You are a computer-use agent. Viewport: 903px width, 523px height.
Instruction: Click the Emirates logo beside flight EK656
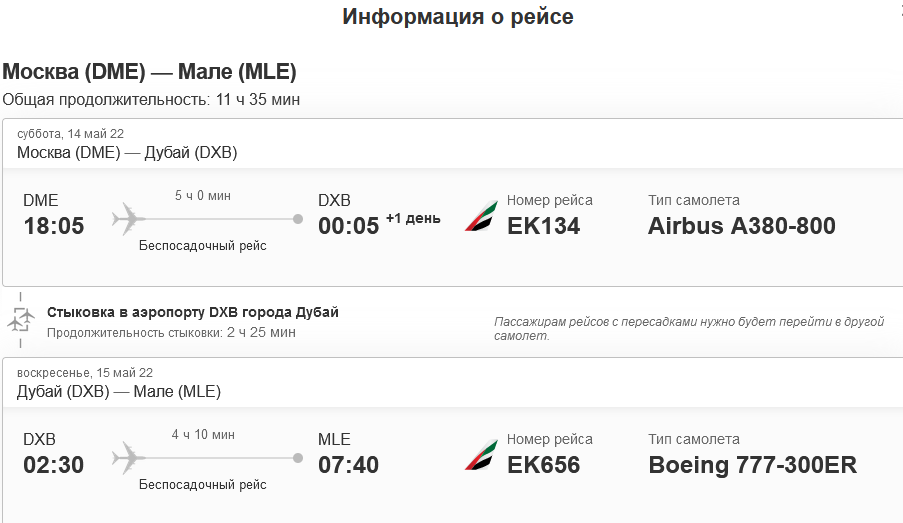pyautogui.click(x=481, y=456)
